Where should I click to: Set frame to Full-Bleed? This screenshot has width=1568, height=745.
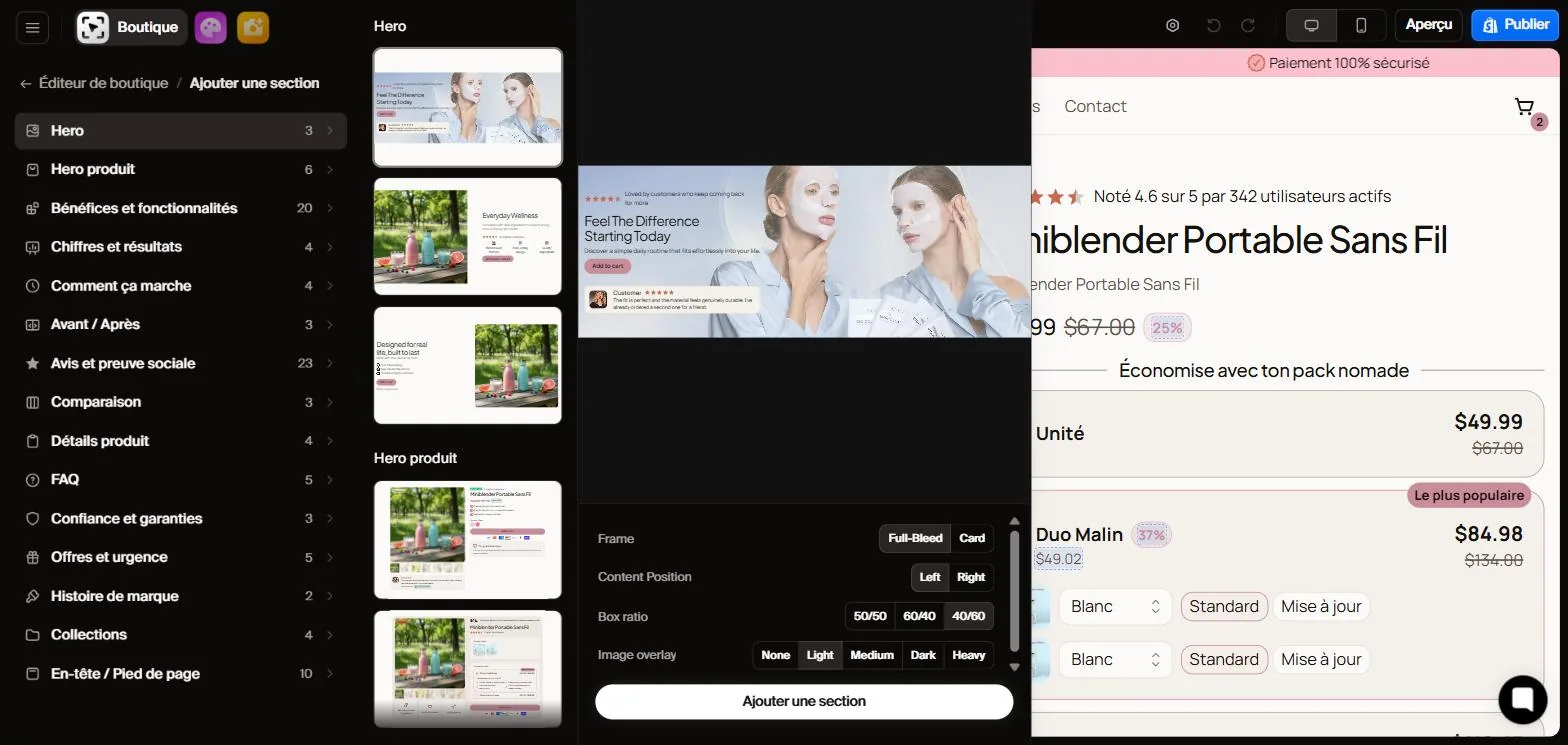click(x=915, y=539)
